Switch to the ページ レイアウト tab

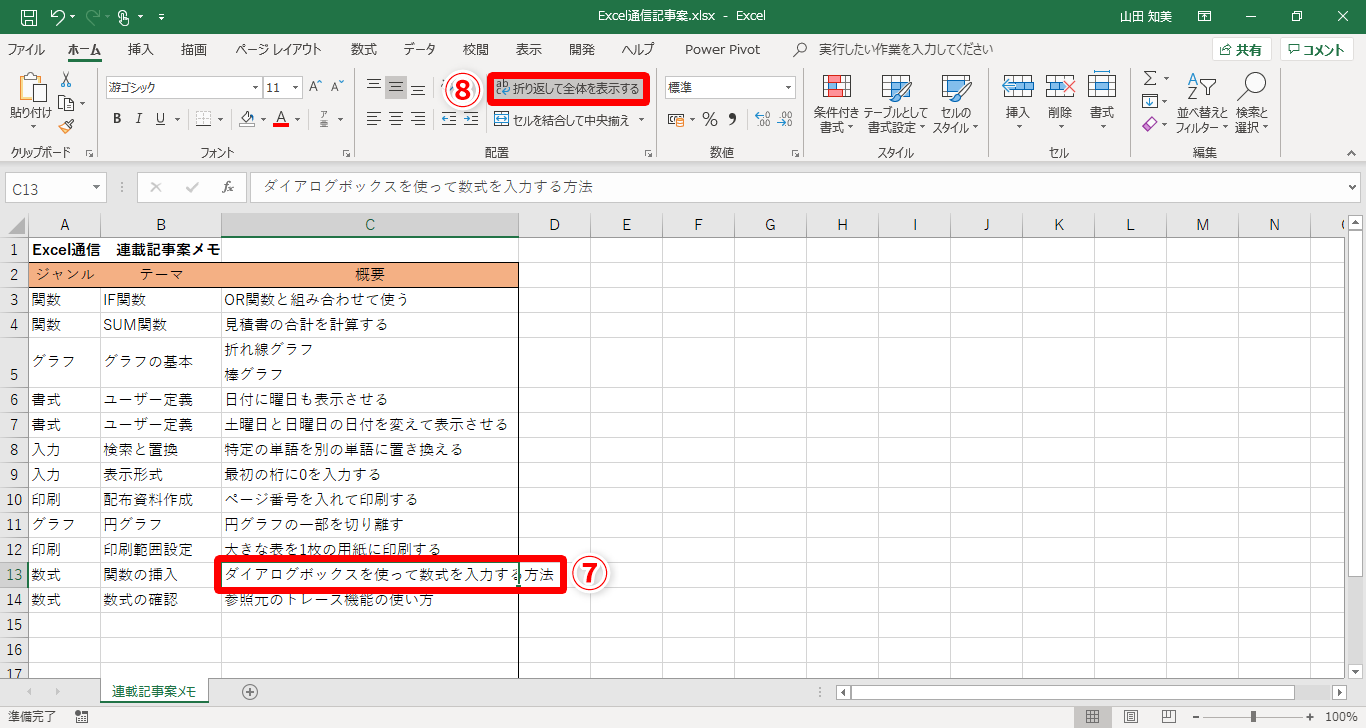click(279, 49)
